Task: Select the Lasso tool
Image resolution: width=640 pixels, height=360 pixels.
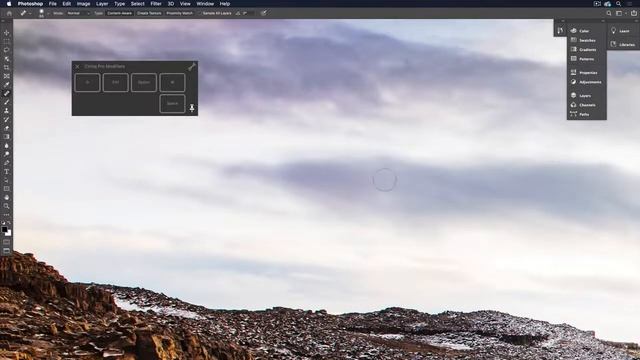Action: coord(7,50)
